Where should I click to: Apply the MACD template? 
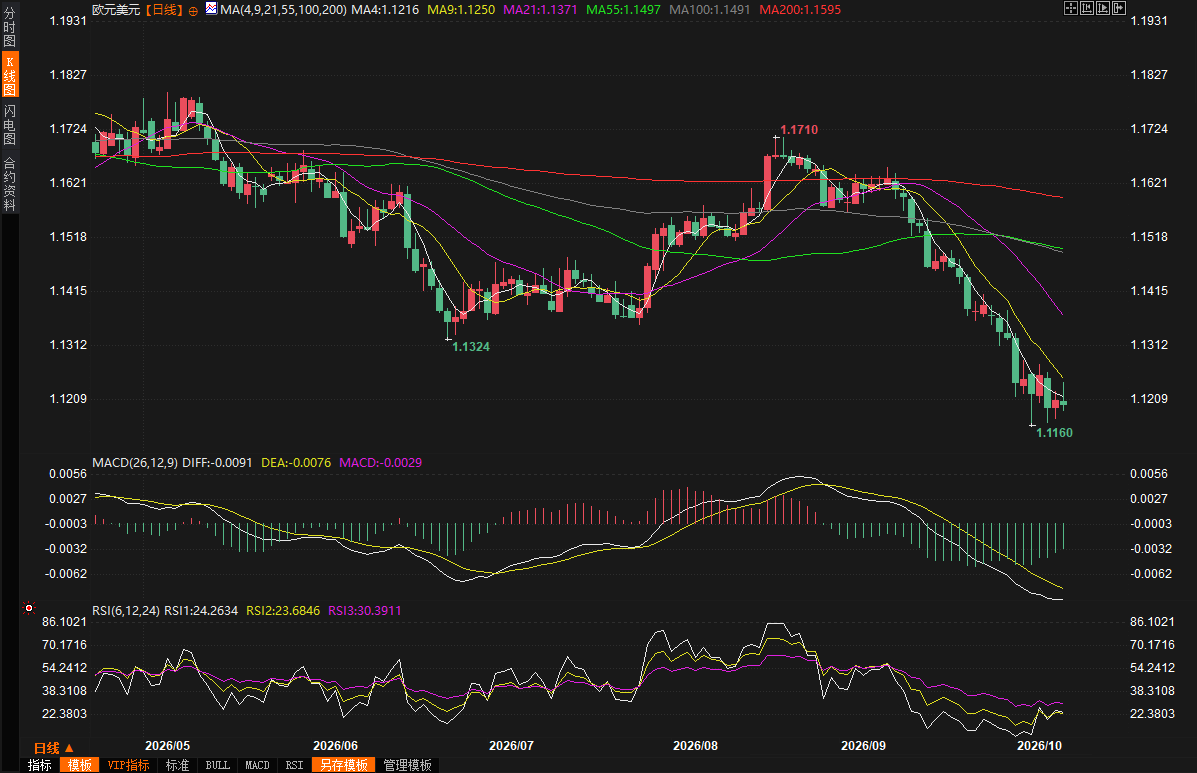pyautogui.click(x=257, y=765)
